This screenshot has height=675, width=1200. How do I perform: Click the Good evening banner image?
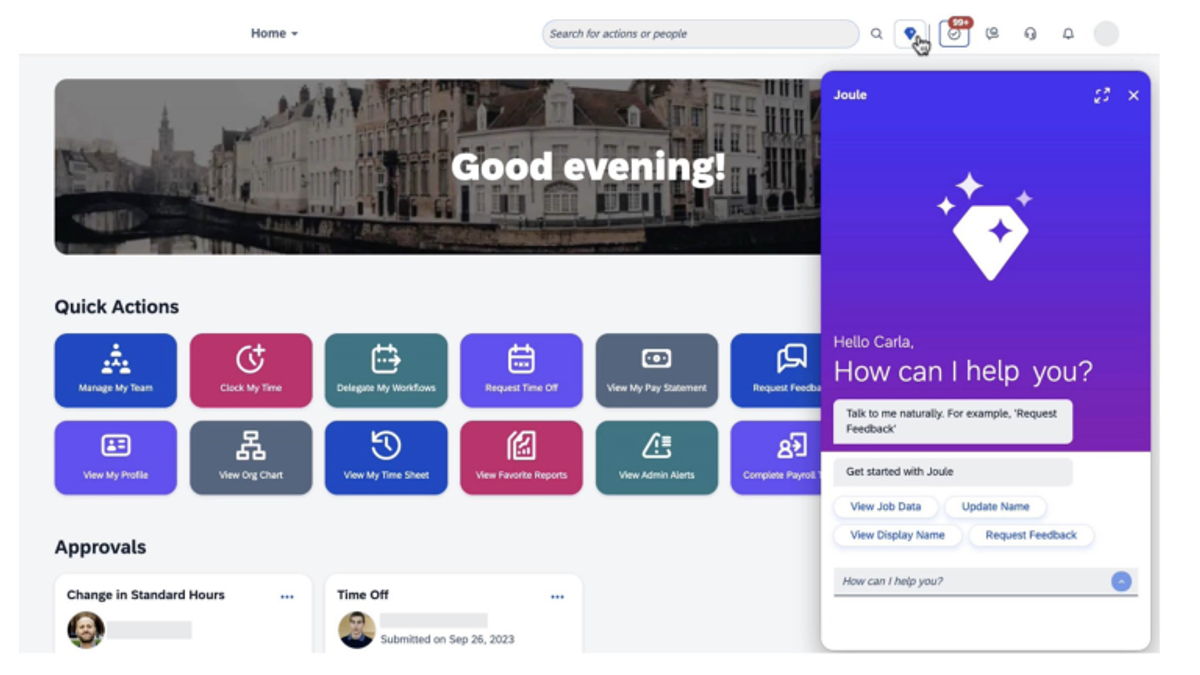438,167
